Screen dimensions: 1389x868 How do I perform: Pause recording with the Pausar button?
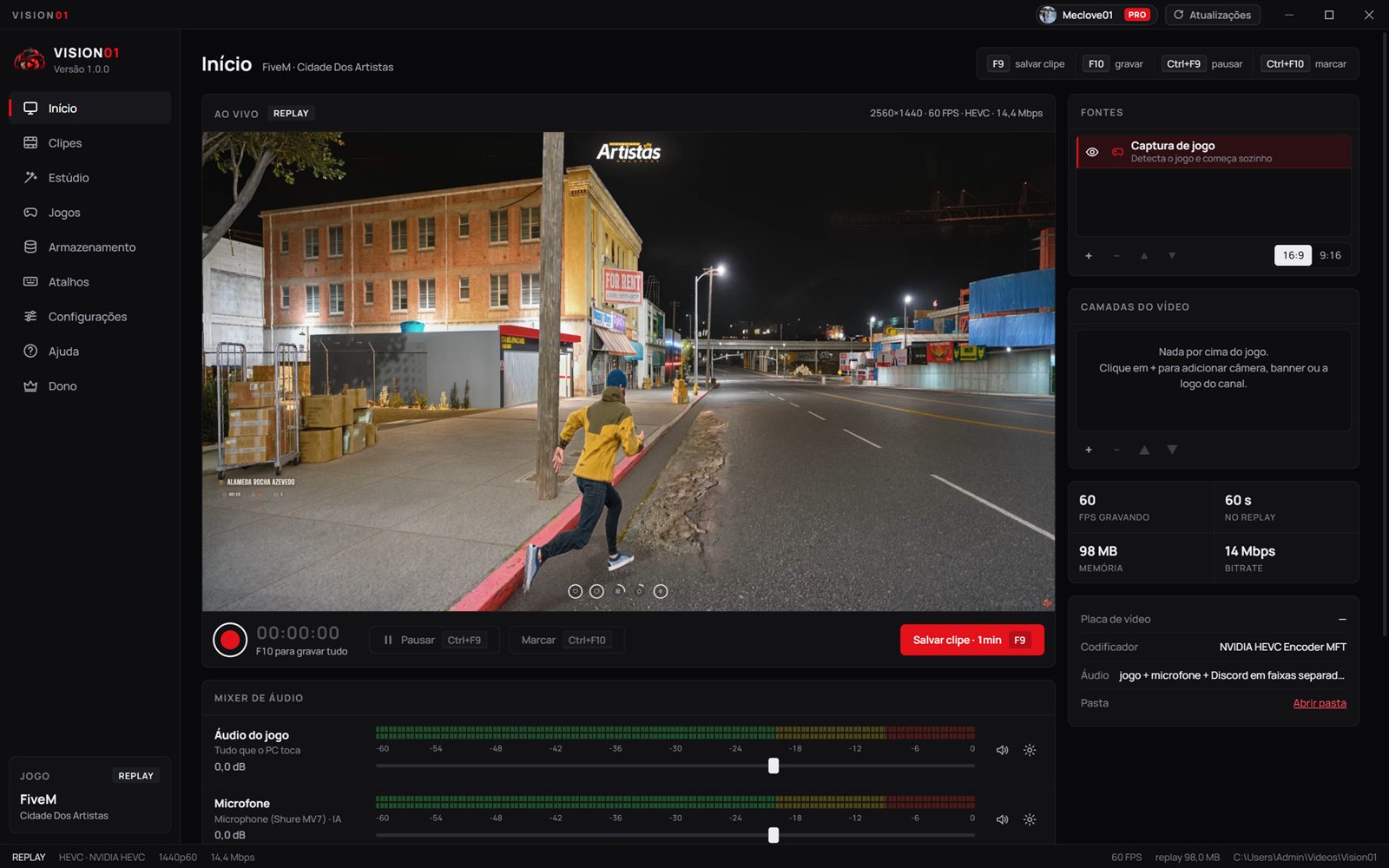pos(434,641)
